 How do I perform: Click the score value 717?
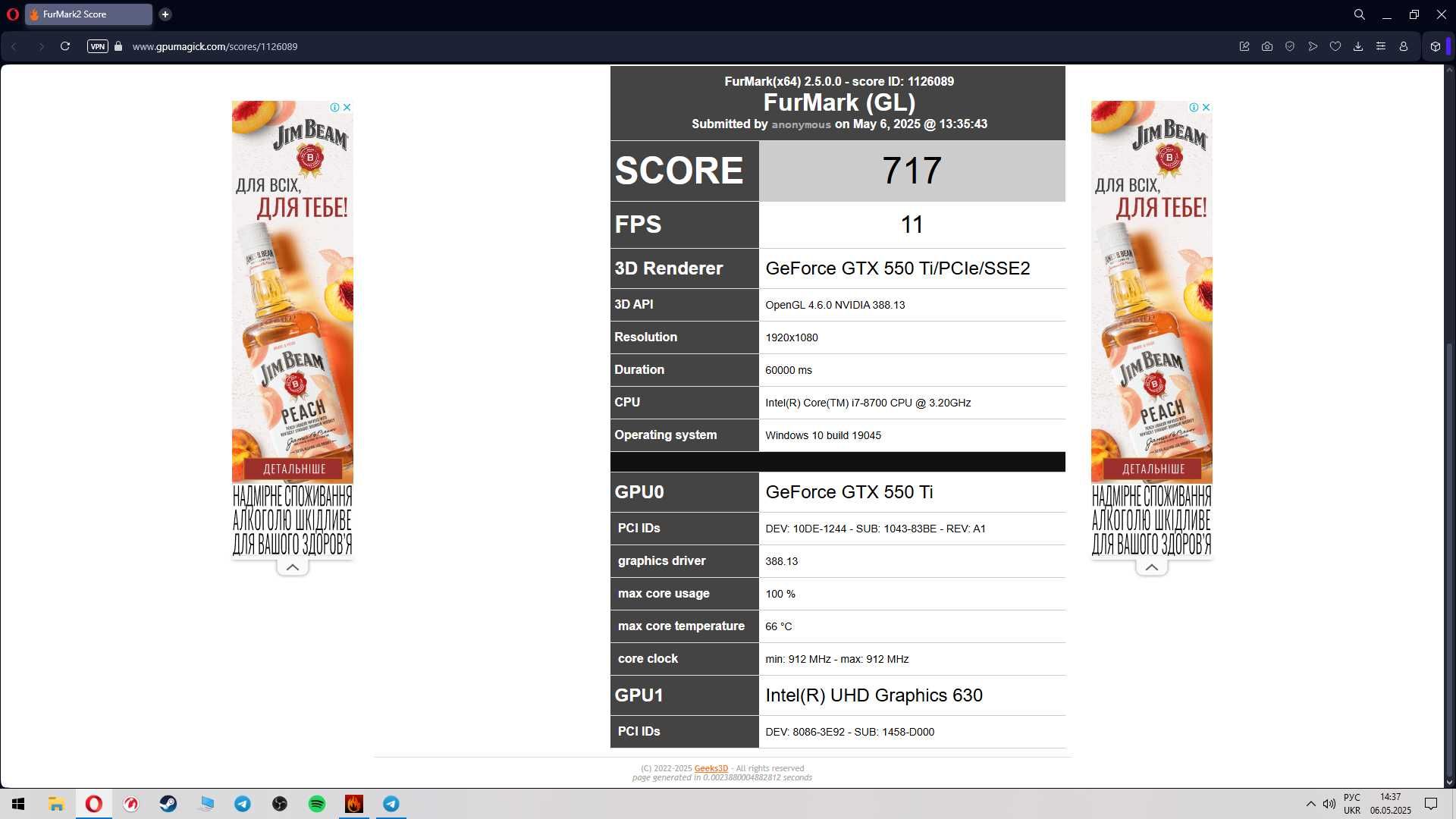[912, 171]
